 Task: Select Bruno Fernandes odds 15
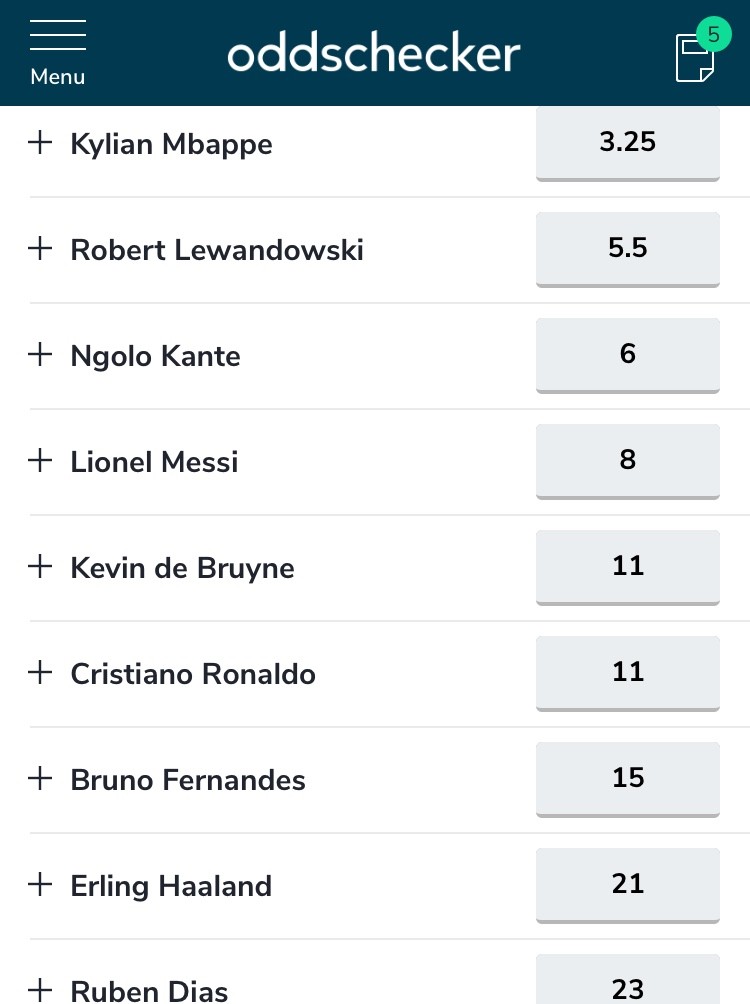(628, 779)
